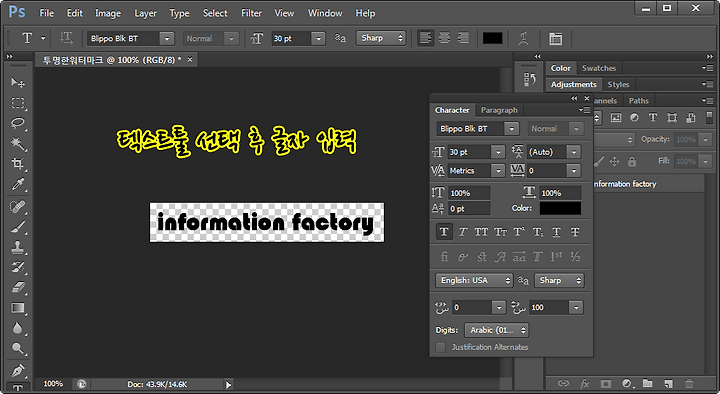Open Digits Arabic dropdown
This screenshot has width=720, height=394.
(496, 330)
